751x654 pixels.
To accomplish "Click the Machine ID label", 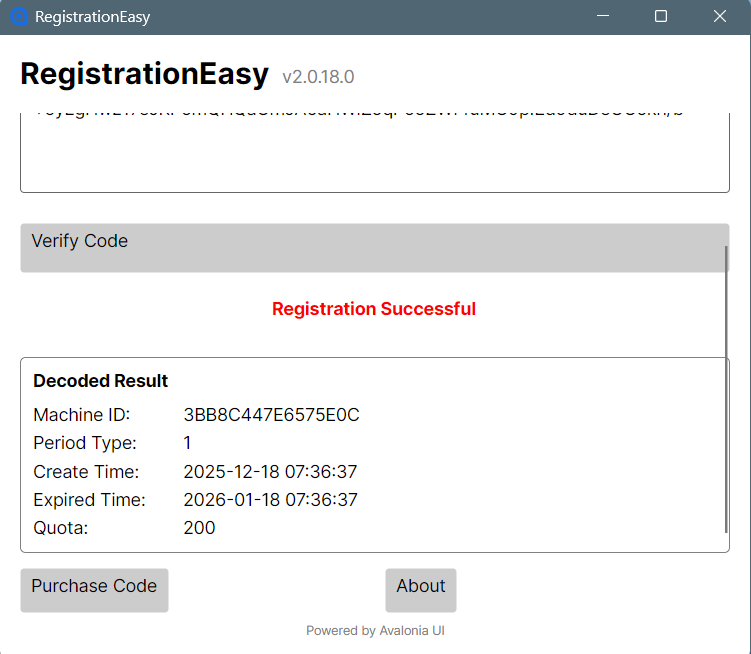I will pos(82,415).
